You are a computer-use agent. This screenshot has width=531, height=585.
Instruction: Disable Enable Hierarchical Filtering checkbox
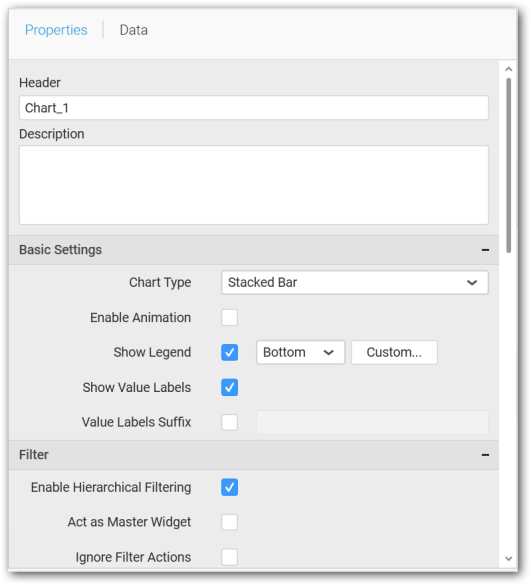pyautogui.click(x=229, y=487)
